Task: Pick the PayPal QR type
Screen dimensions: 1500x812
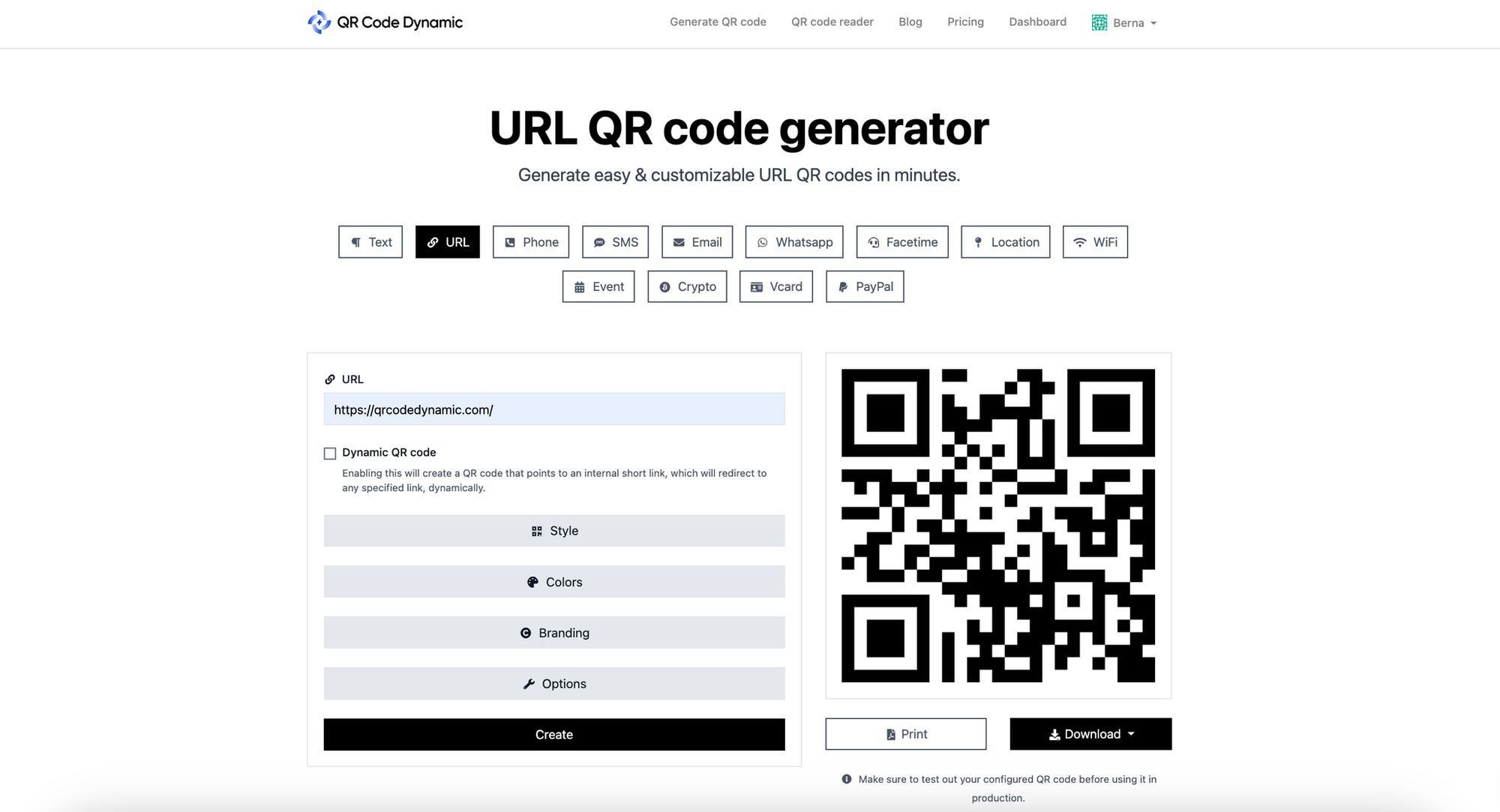Action: pos(865,286)
